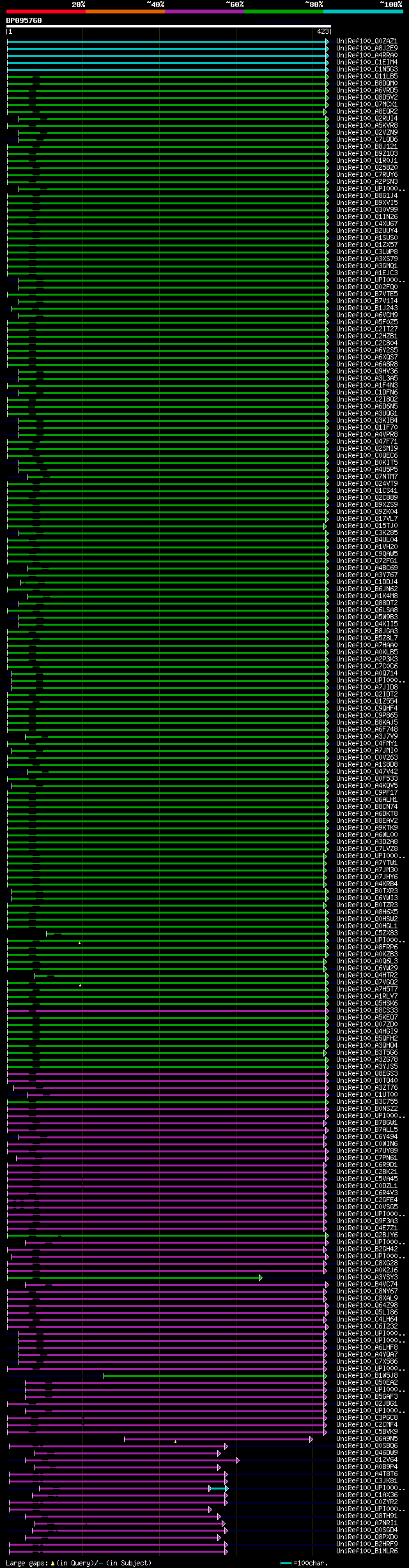
Task: Click the UniRef100_A1SUS0 label
Action: pyautogui.click(x=367, y=238)
